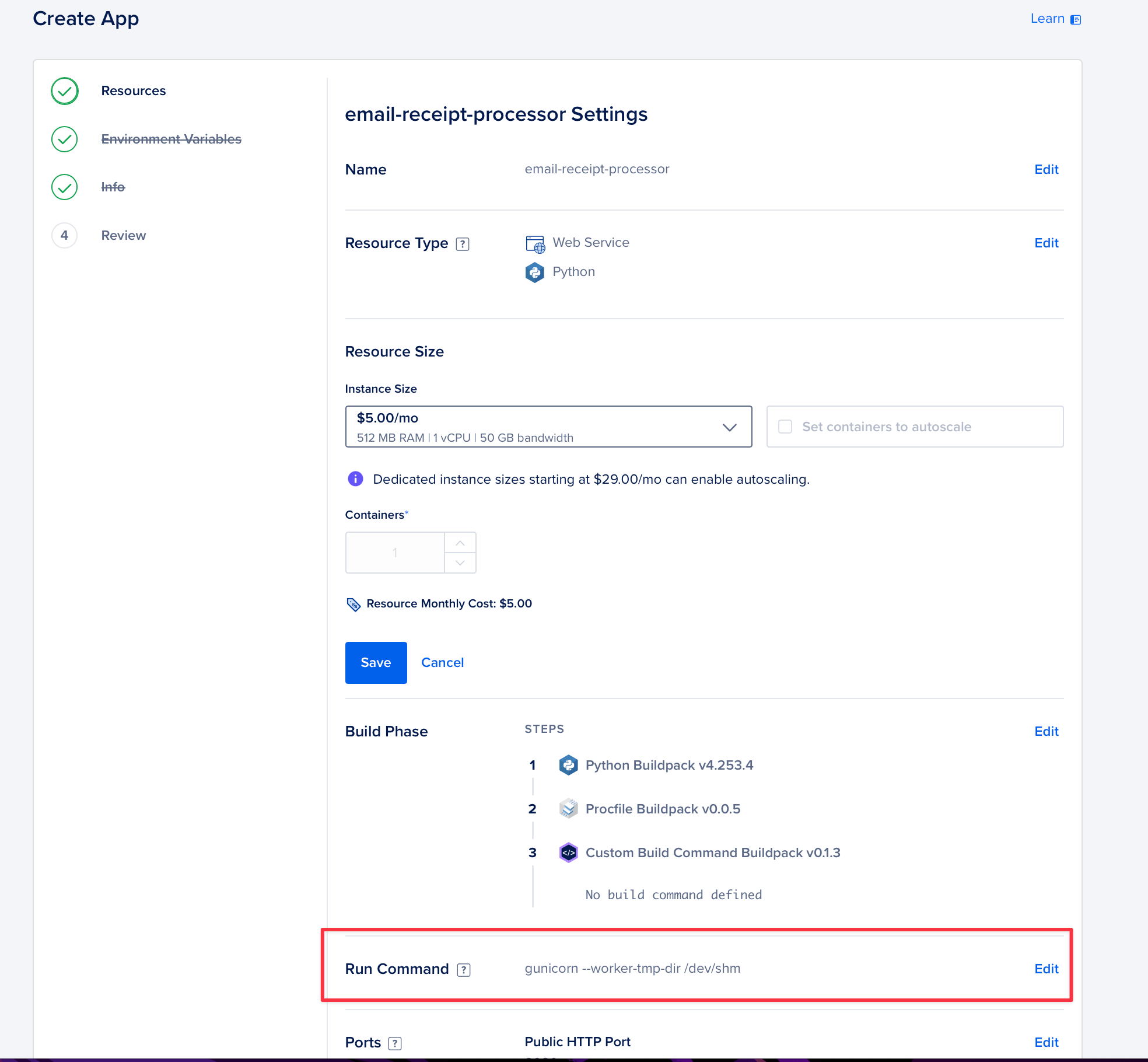This screenshot has width=1148, height=1062.
Task: Click the Python hexagon icon under Resource Type
Action: [x=535, y=273]
